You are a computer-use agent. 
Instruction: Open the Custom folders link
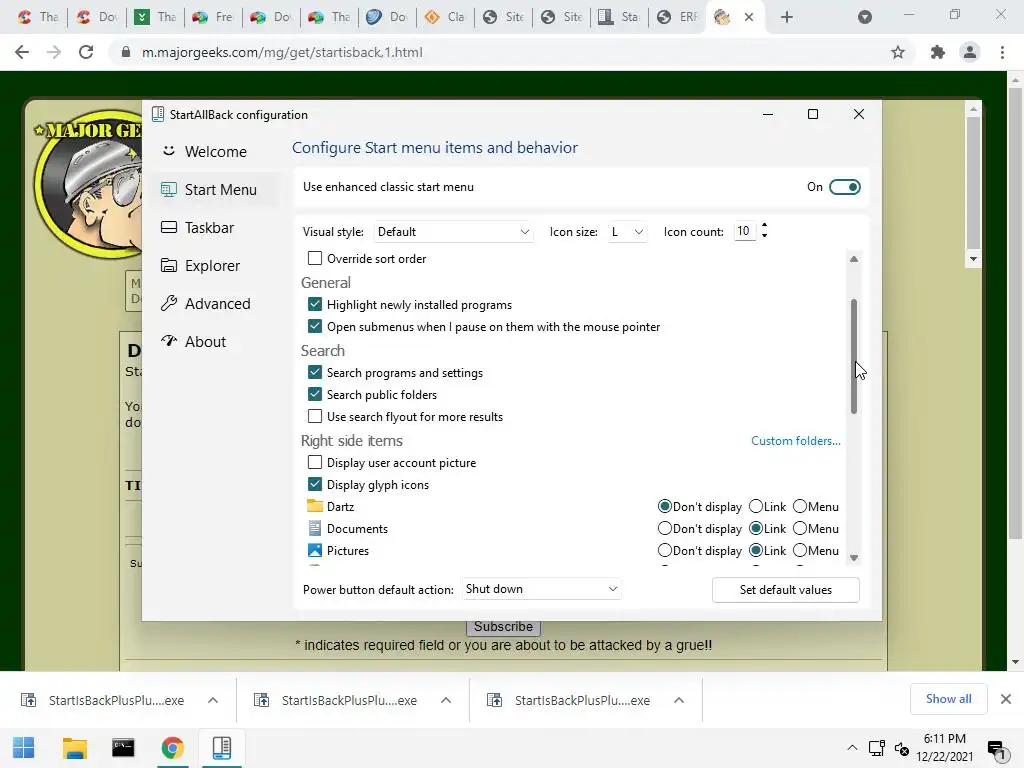coord(795,441)
